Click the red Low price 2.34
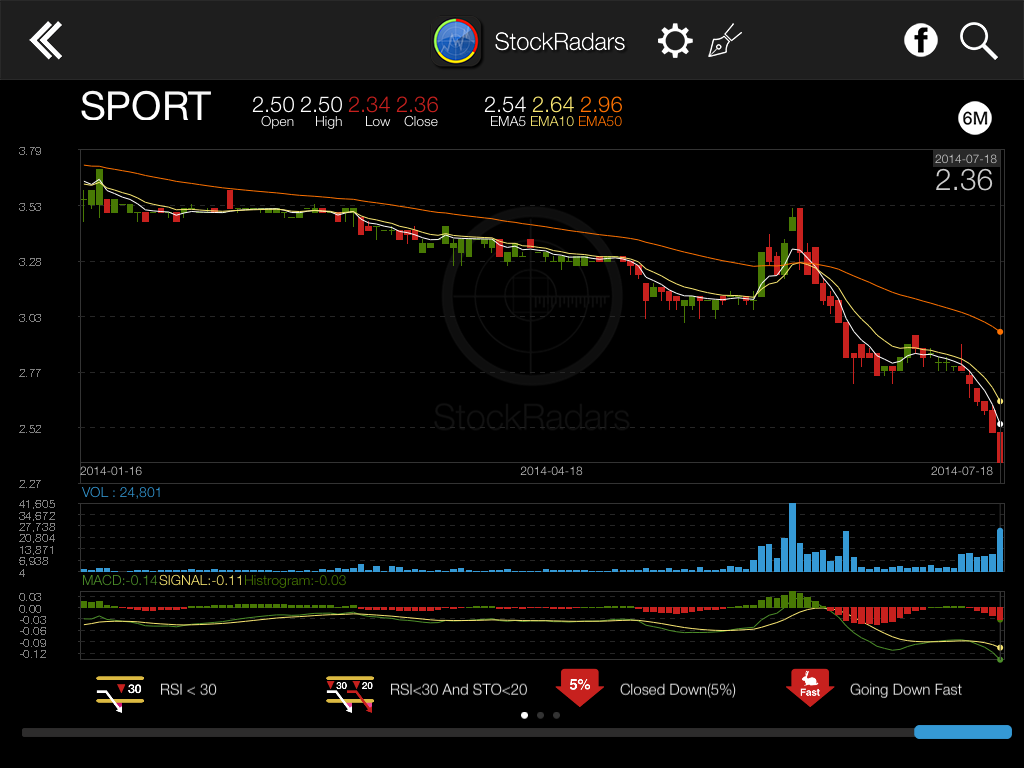The image size is (1024, 768). [x=369, y=104]
